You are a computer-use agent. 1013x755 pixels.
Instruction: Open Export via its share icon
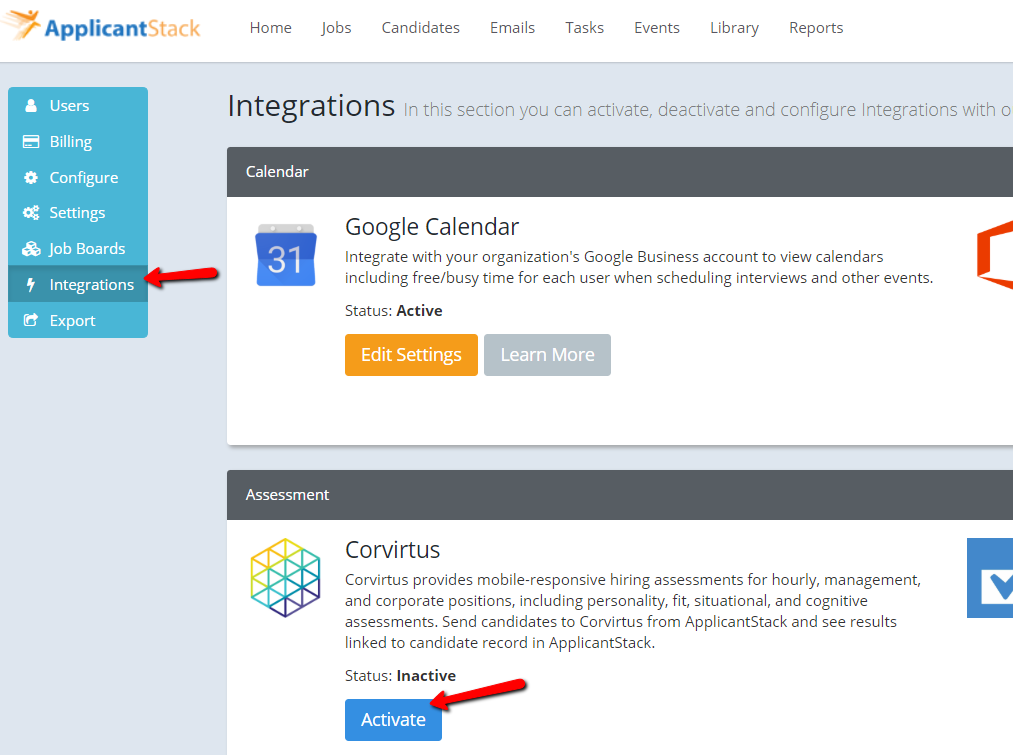33,320
